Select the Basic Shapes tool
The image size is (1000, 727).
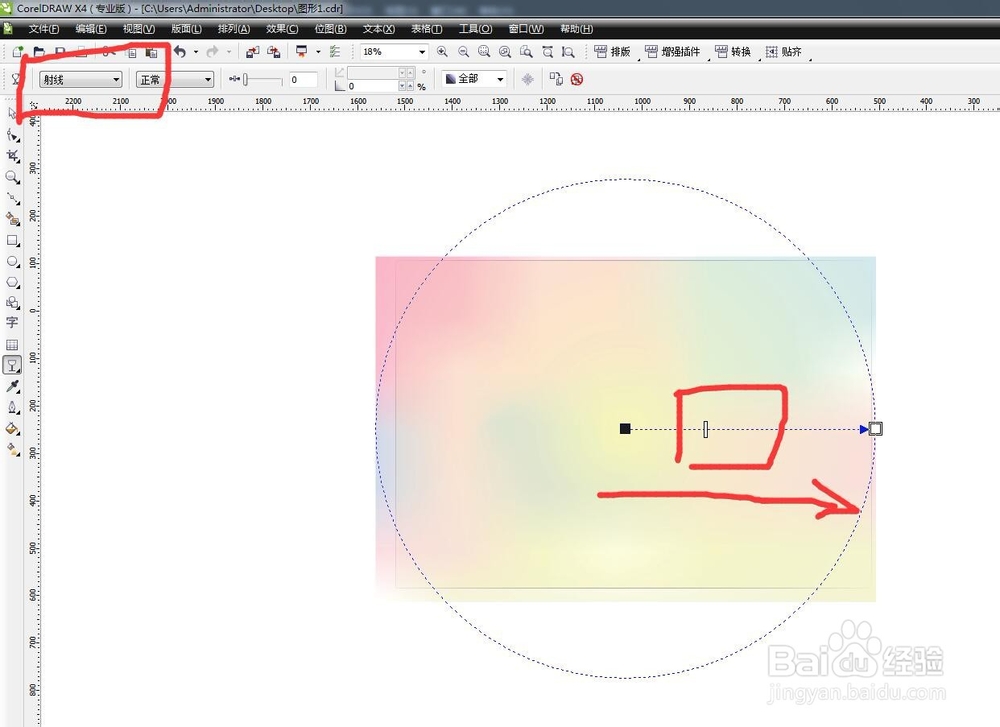(12, 302)
